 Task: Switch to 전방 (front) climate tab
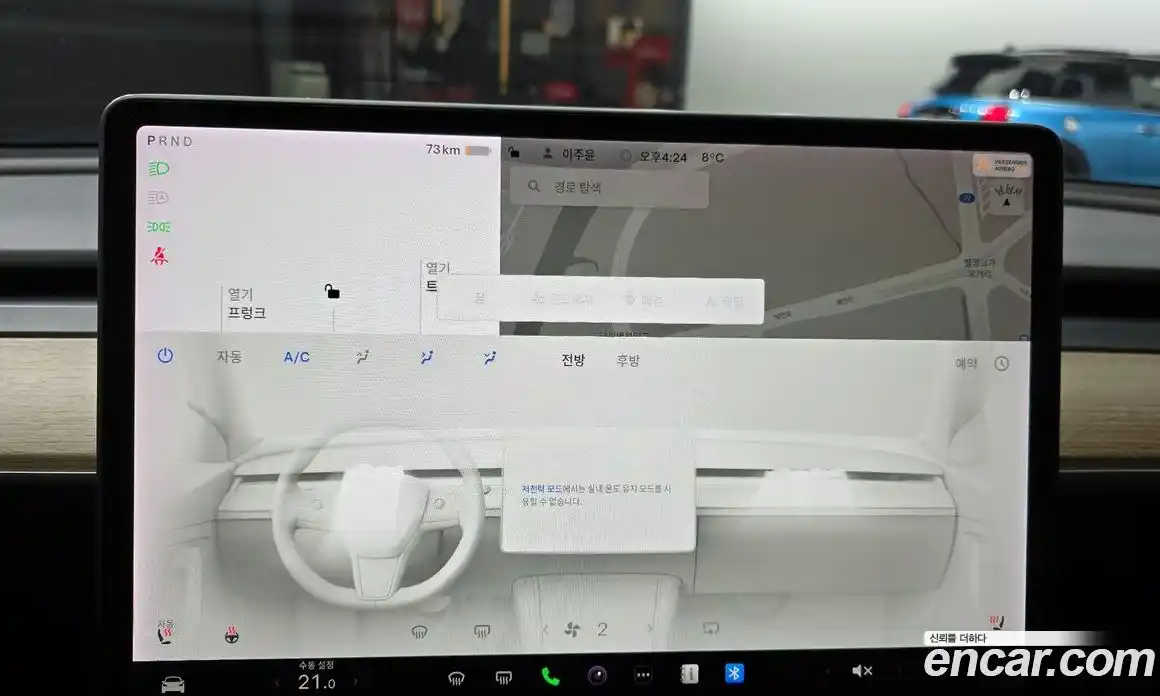573,360
